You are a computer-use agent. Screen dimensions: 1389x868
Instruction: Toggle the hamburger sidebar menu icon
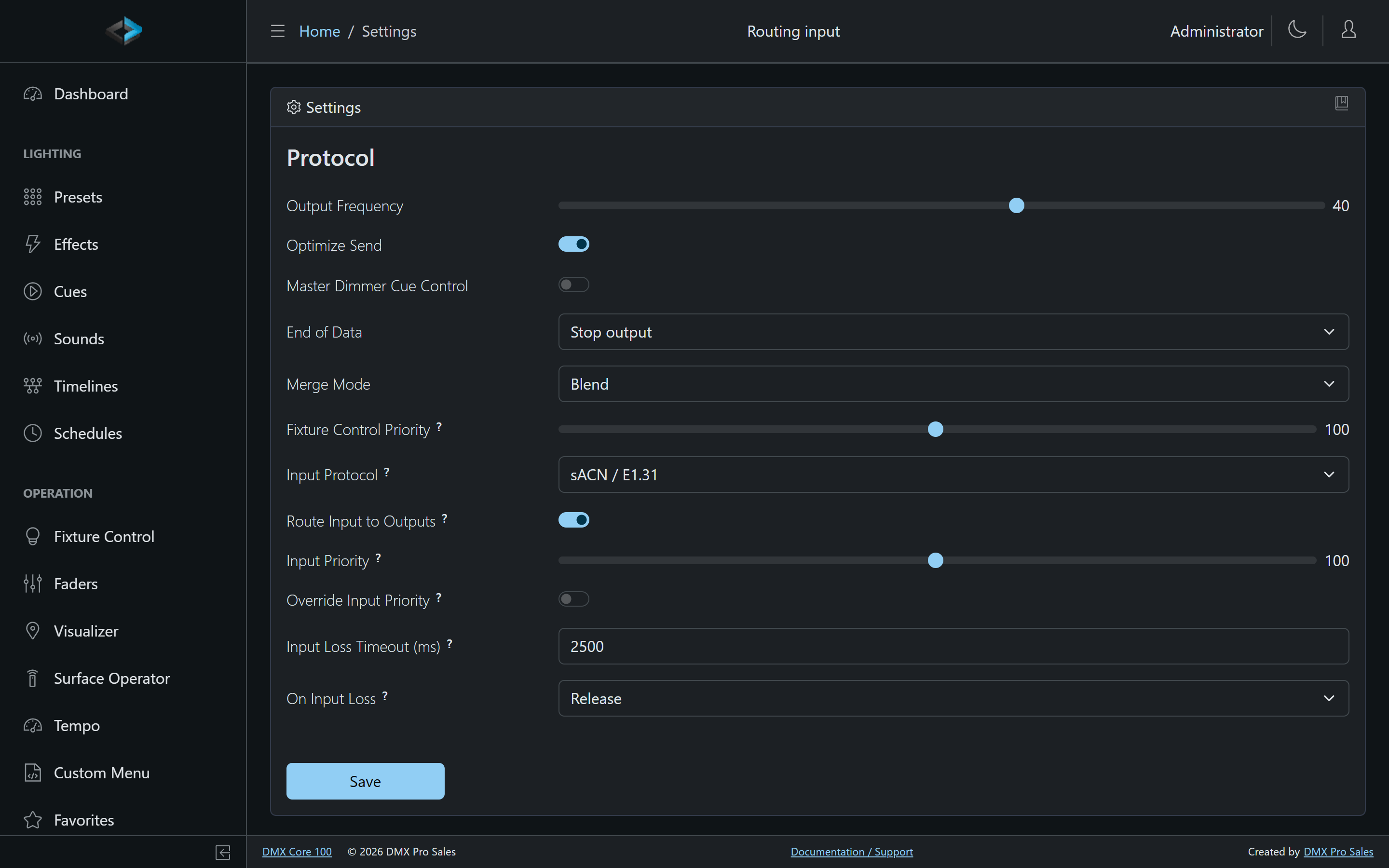pos(278,31)
